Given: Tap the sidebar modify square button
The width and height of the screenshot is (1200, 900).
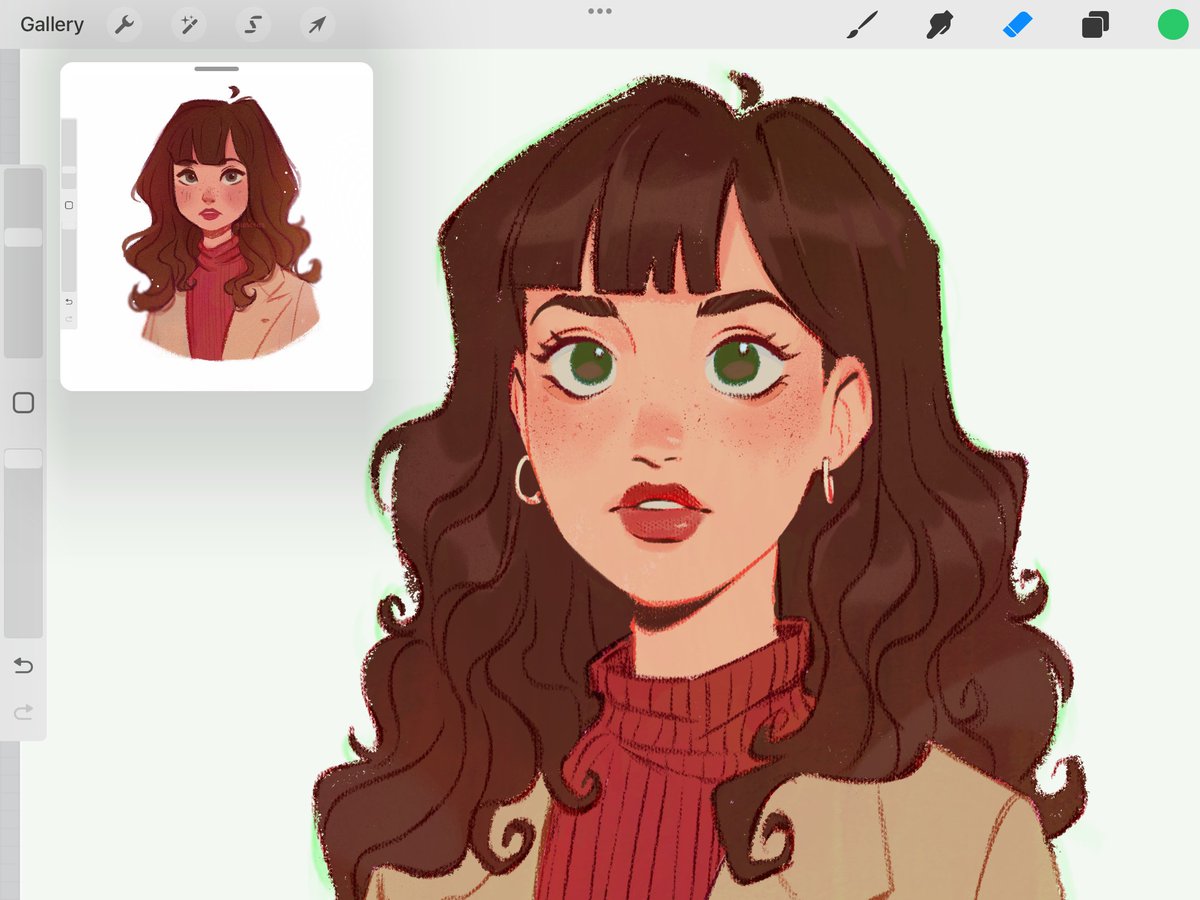Looking at the screenshot, I should click(23, 403).
